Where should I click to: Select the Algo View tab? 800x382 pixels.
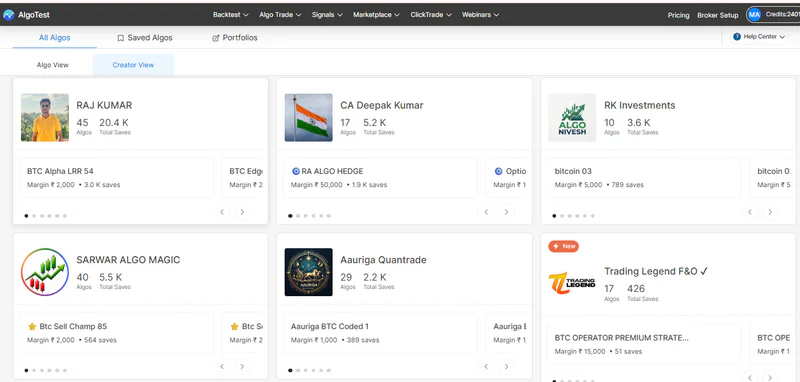(x=53, y=65)
